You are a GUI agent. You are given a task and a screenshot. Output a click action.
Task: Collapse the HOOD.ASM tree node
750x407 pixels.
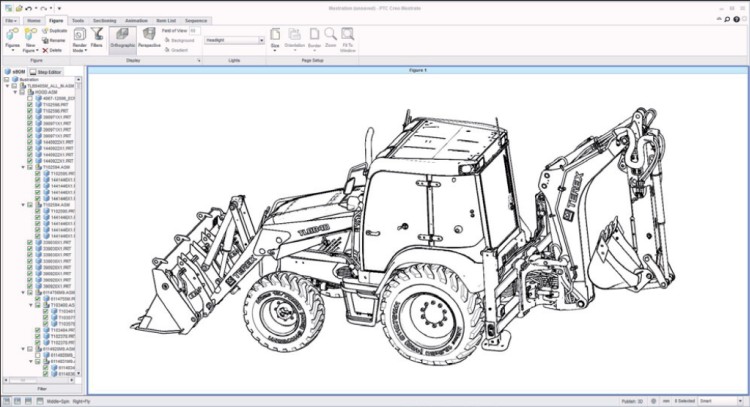(x=15, y=91)
